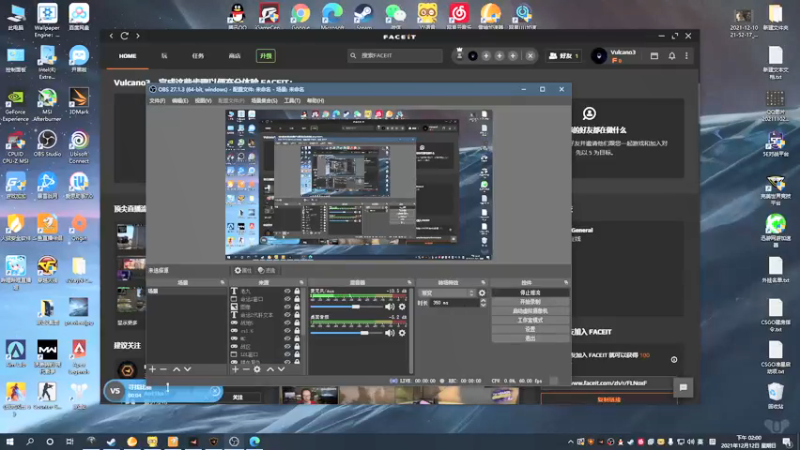Click 停止推流 stop streaming button
The width and height of the screenshot is (800, 450).
pos(530,293)
